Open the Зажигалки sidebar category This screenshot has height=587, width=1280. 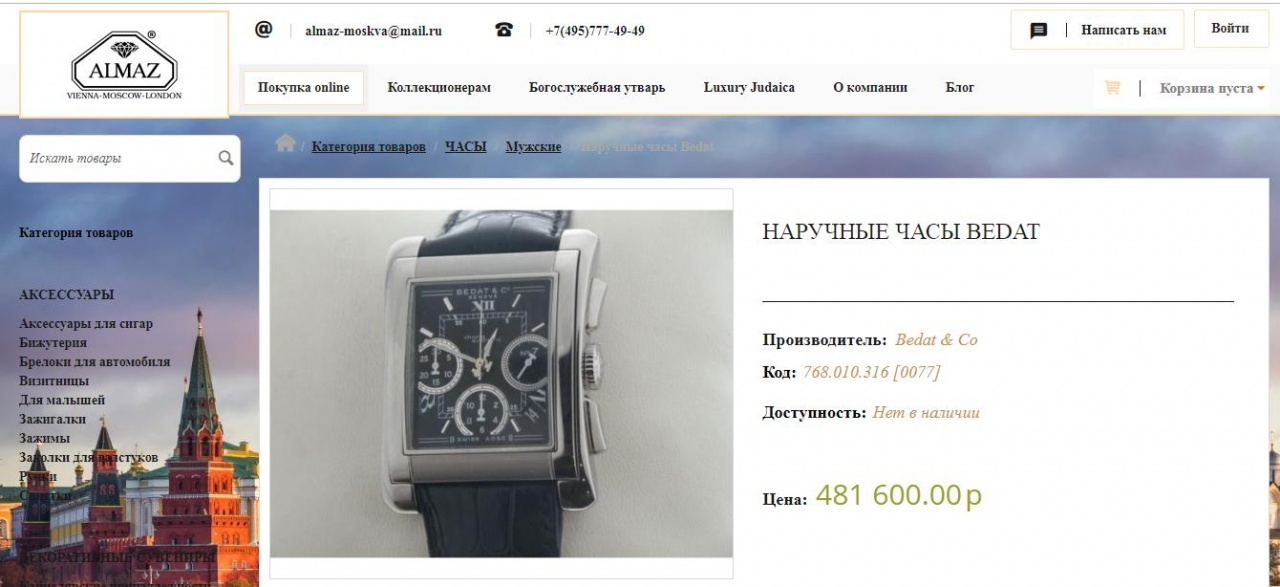[52, 419]
